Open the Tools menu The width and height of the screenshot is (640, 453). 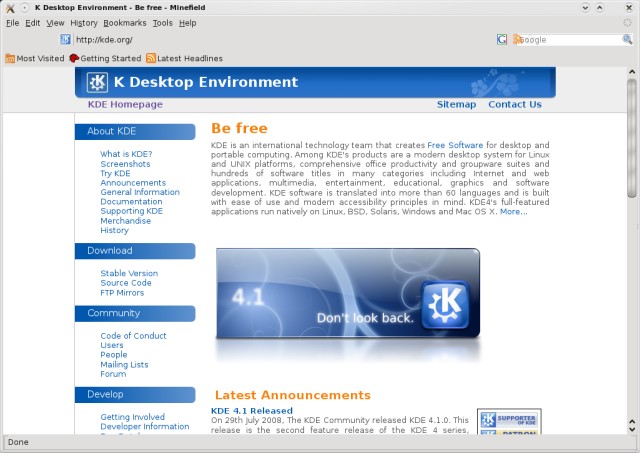pos(162,23)
